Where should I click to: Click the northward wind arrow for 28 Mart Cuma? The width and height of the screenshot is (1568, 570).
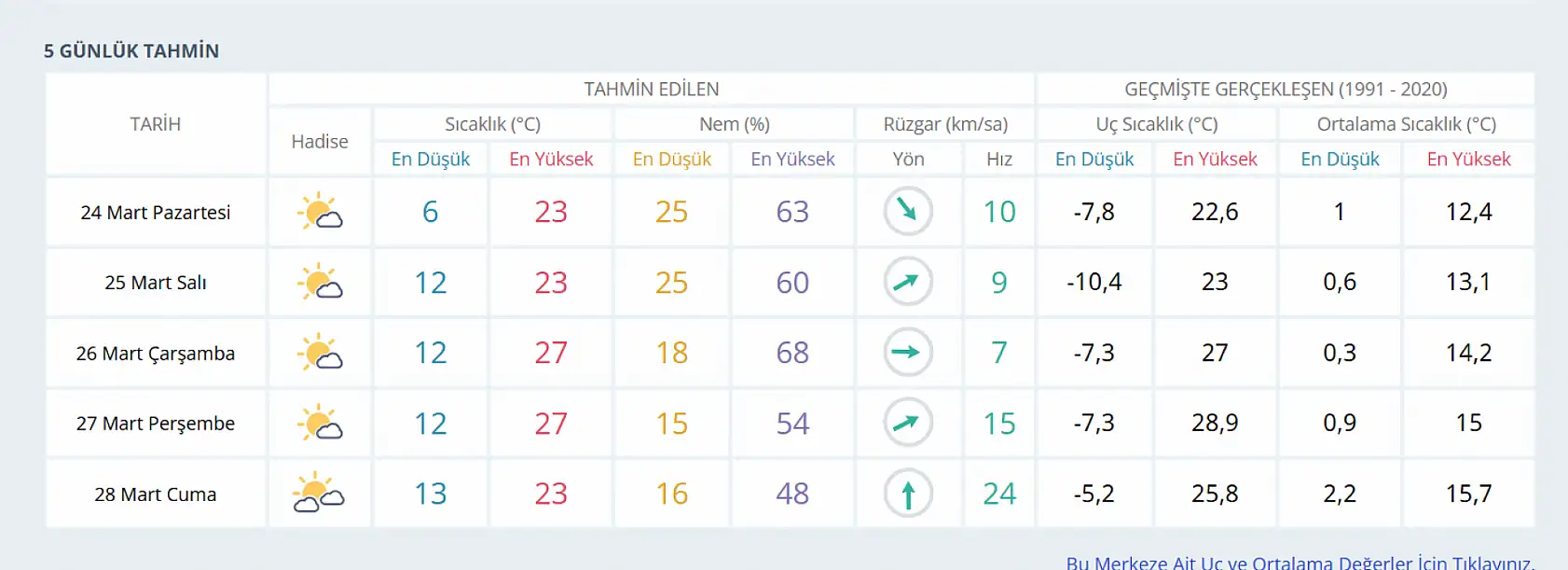(908, 494)
